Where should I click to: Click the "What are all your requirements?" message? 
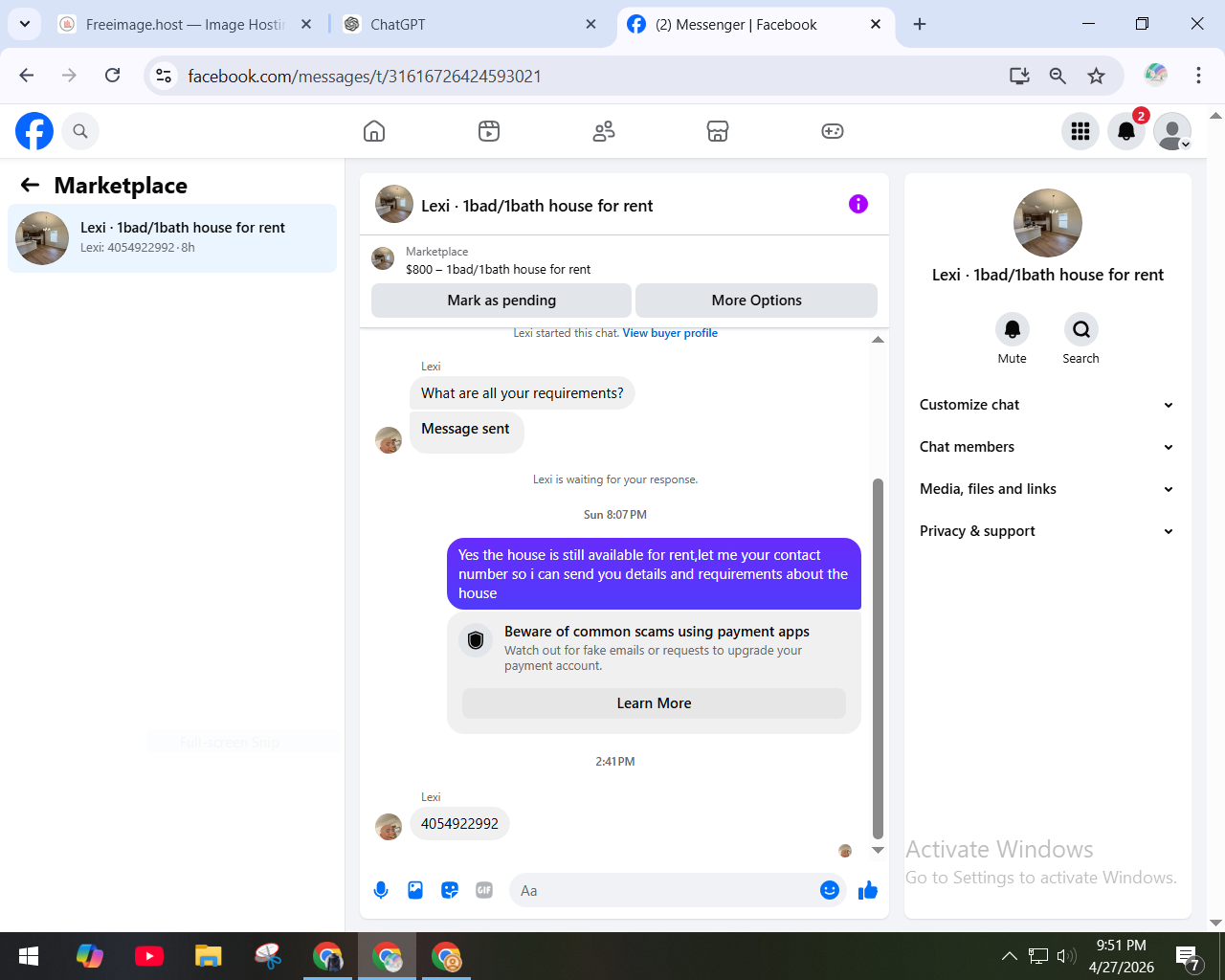click(523, 393)
